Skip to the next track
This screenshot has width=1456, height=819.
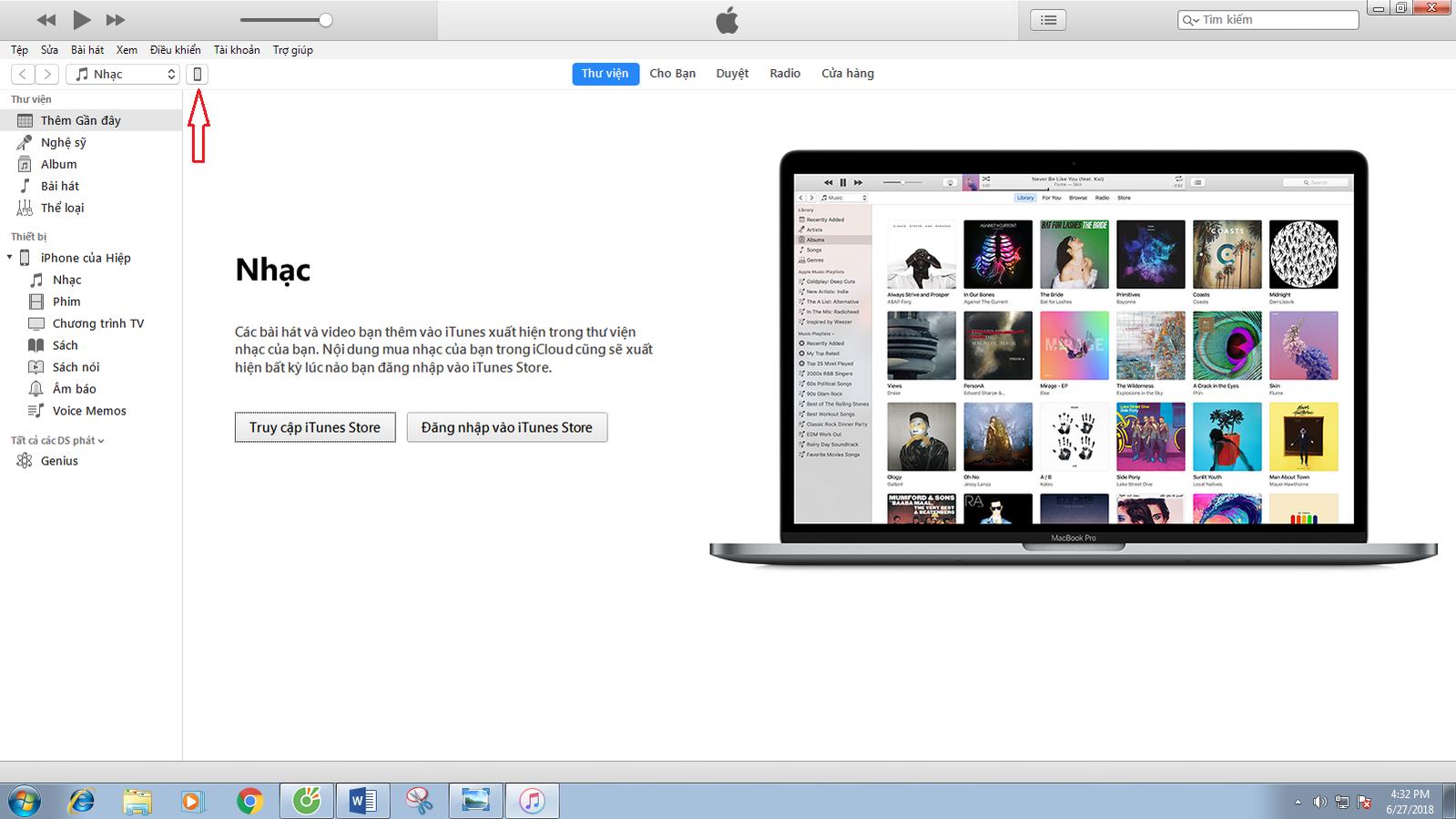(116, 20)
